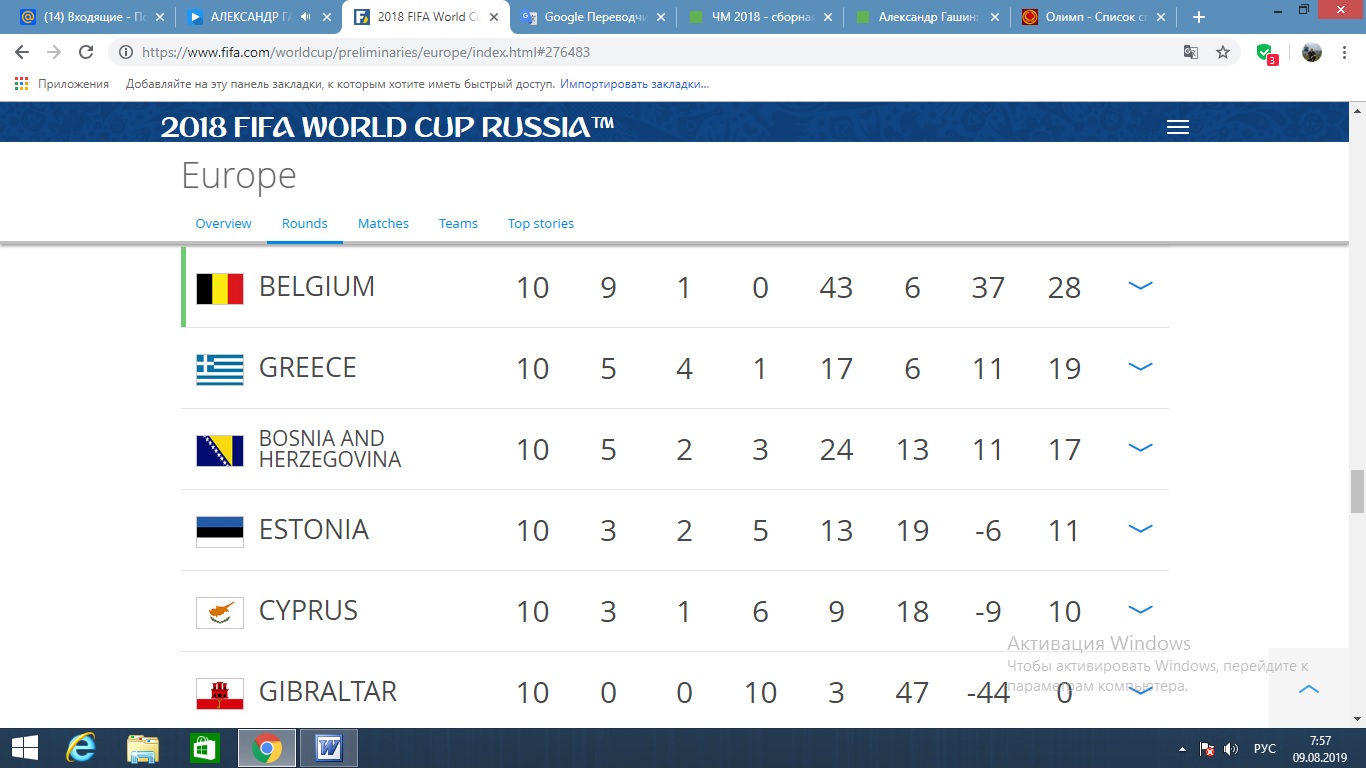Reload the page with the refresh icon
Screen dimensions: 1366x768
pos(86,53)
